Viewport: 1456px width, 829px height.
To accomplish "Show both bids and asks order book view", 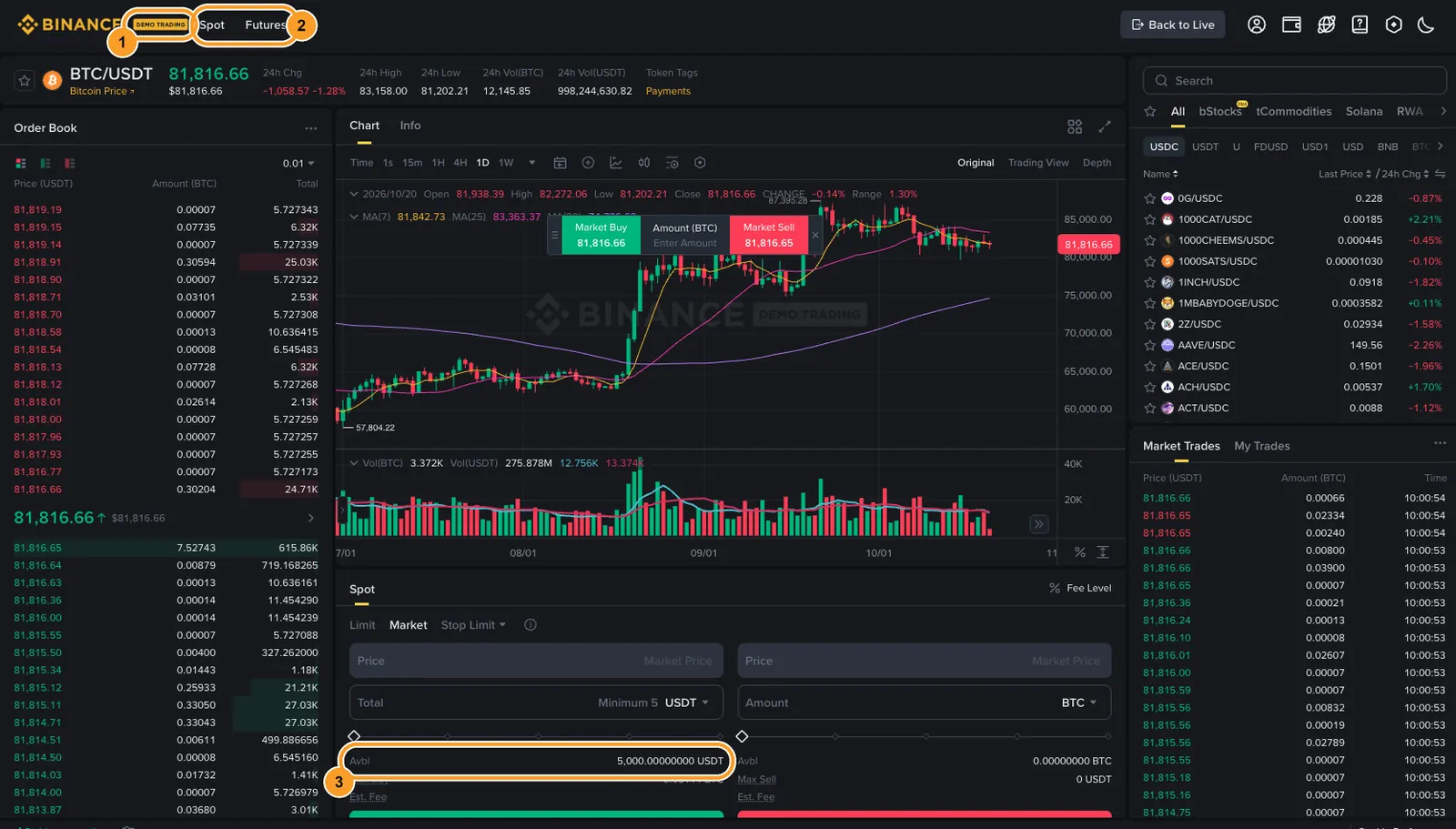I will tap(21, 164).
